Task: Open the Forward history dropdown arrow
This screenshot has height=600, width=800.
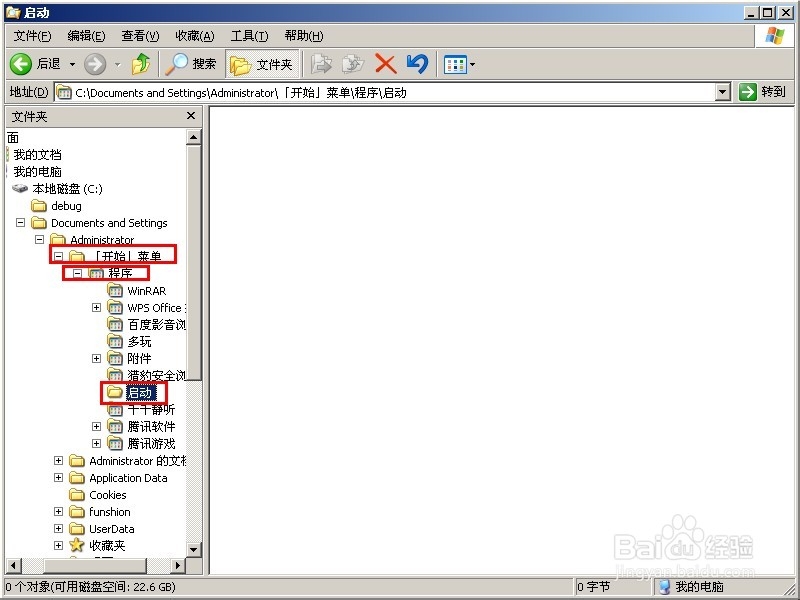Action: (117, 64)
